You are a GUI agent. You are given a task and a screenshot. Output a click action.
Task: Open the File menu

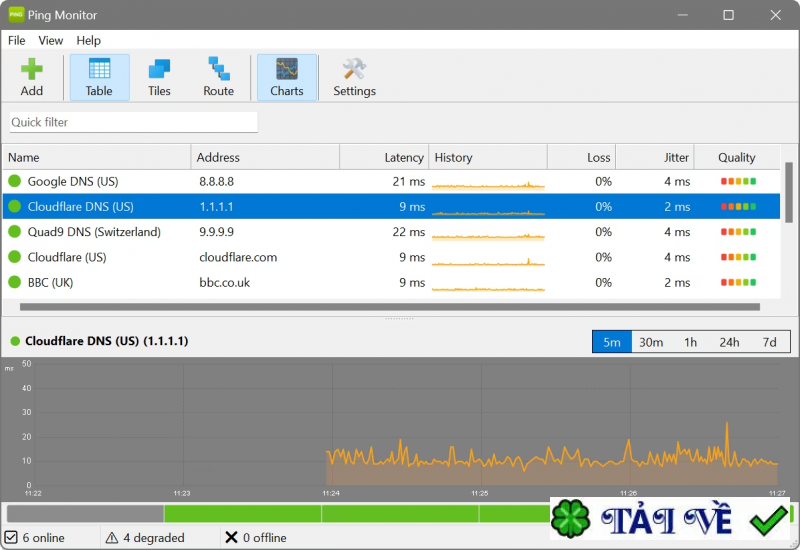(x=16, y=41)
